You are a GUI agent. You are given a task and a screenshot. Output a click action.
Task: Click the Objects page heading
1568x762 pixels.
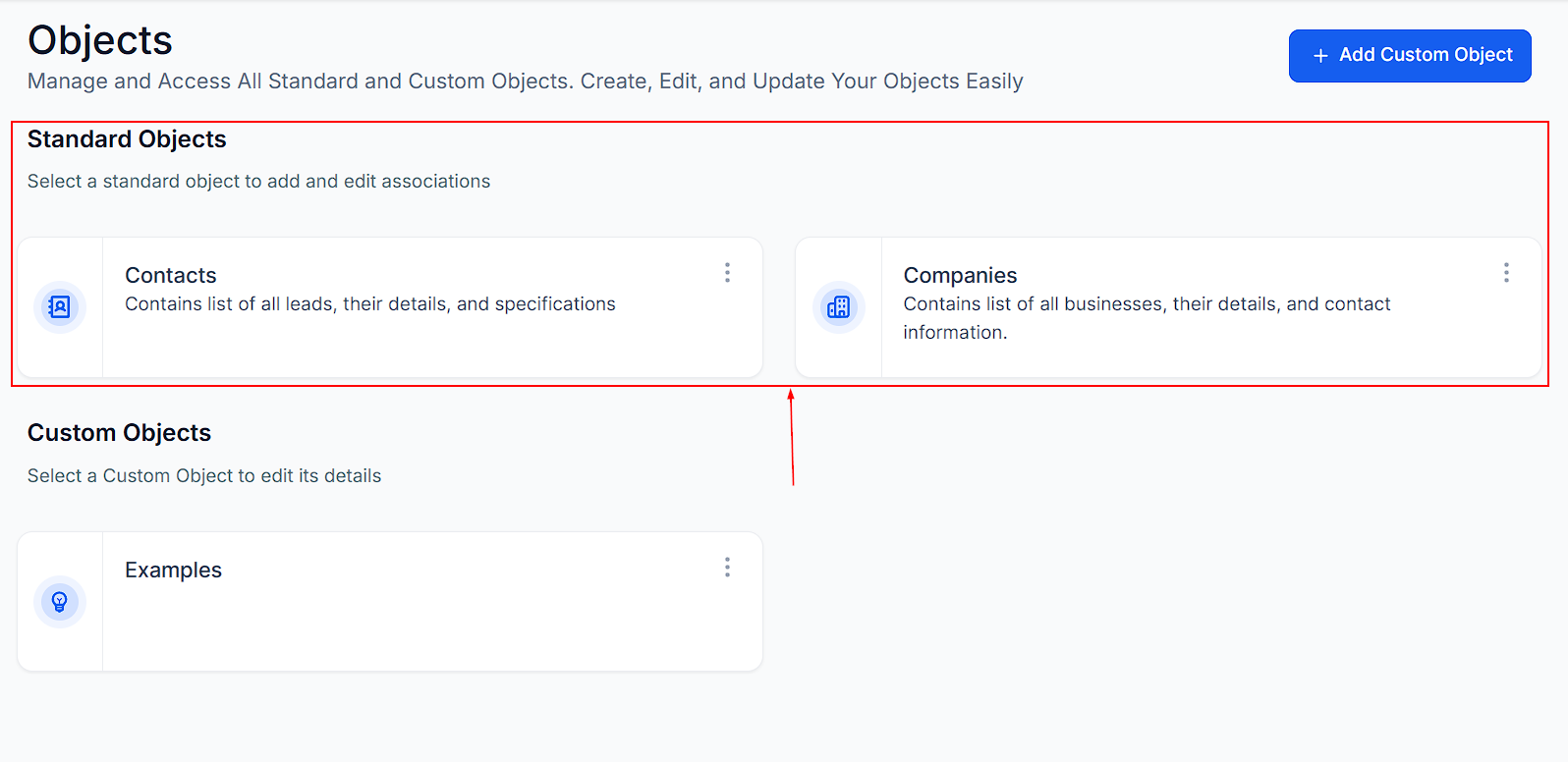click(100, 40)
